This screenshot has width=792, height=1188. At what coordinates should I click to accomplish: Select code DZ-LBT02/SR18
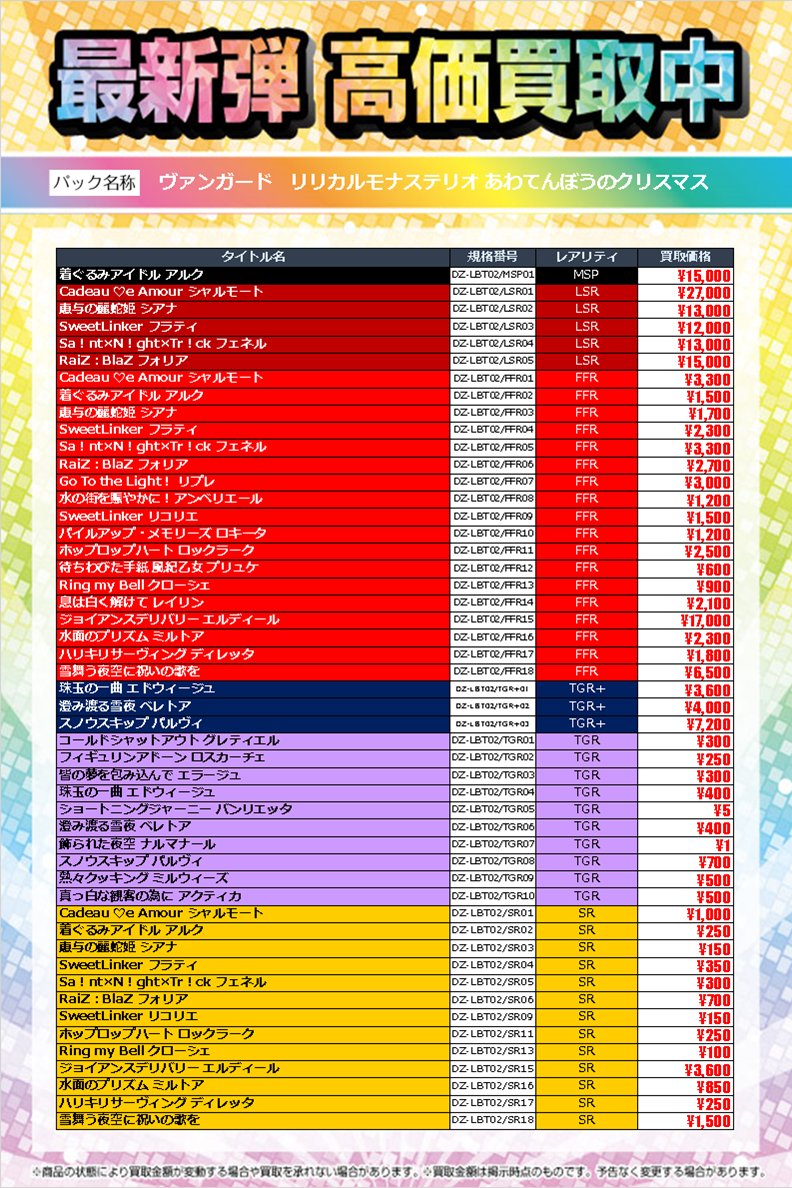pos(493,1120)
